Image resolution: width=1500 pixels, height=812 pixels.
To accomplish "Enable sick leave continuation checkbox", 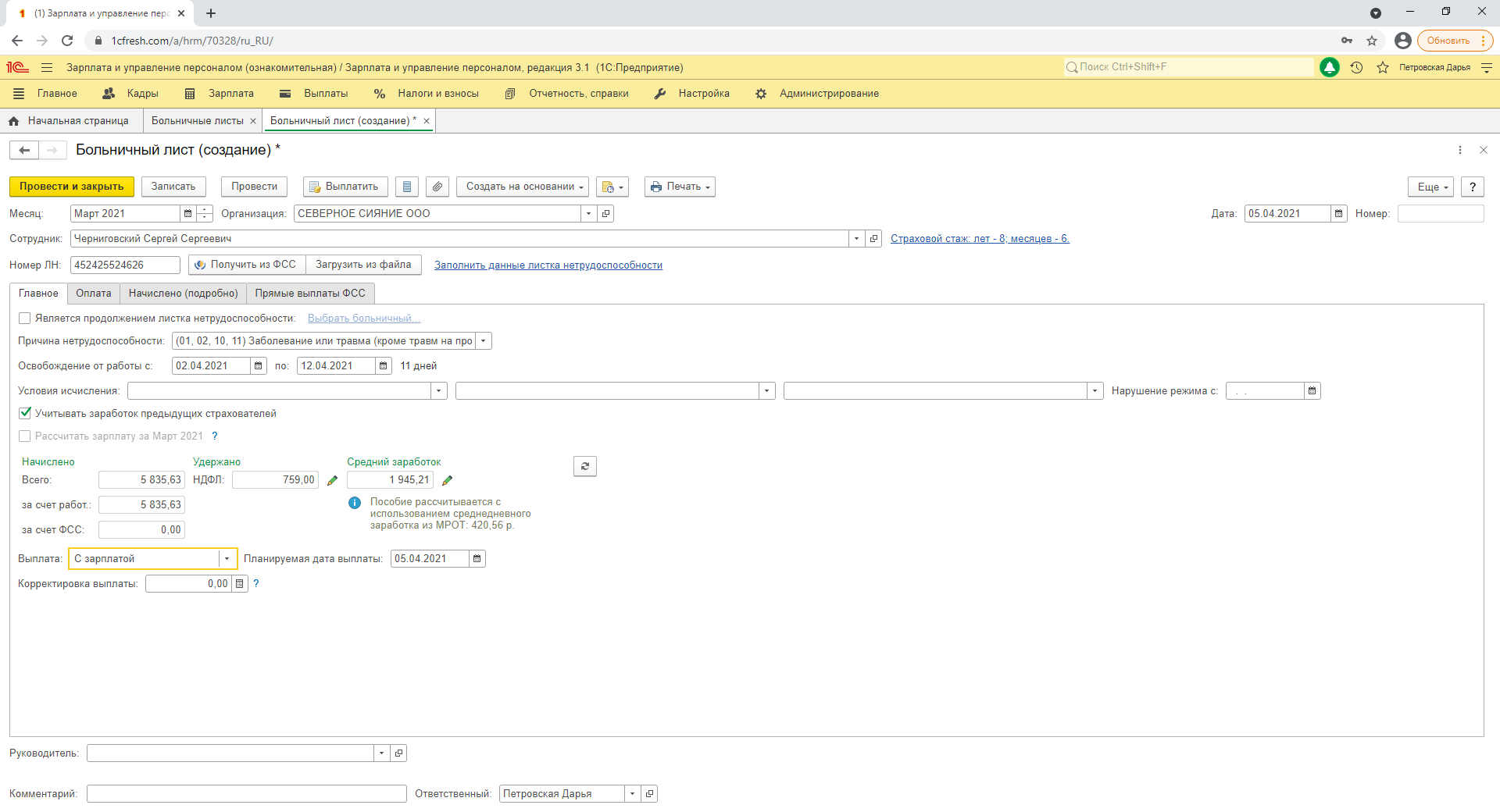I will point(25,318).
